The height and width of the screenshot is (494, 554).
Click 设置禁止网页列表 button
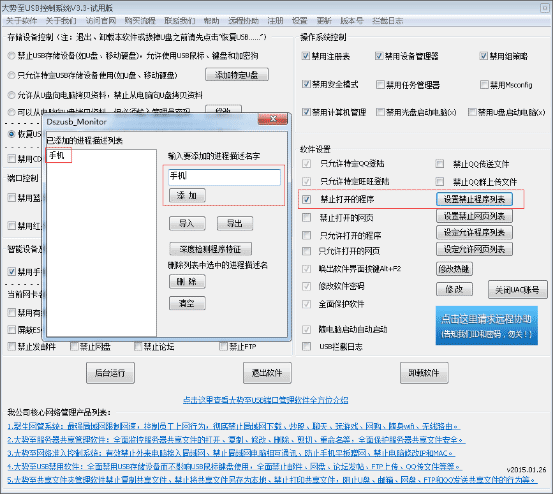point(475,216)
